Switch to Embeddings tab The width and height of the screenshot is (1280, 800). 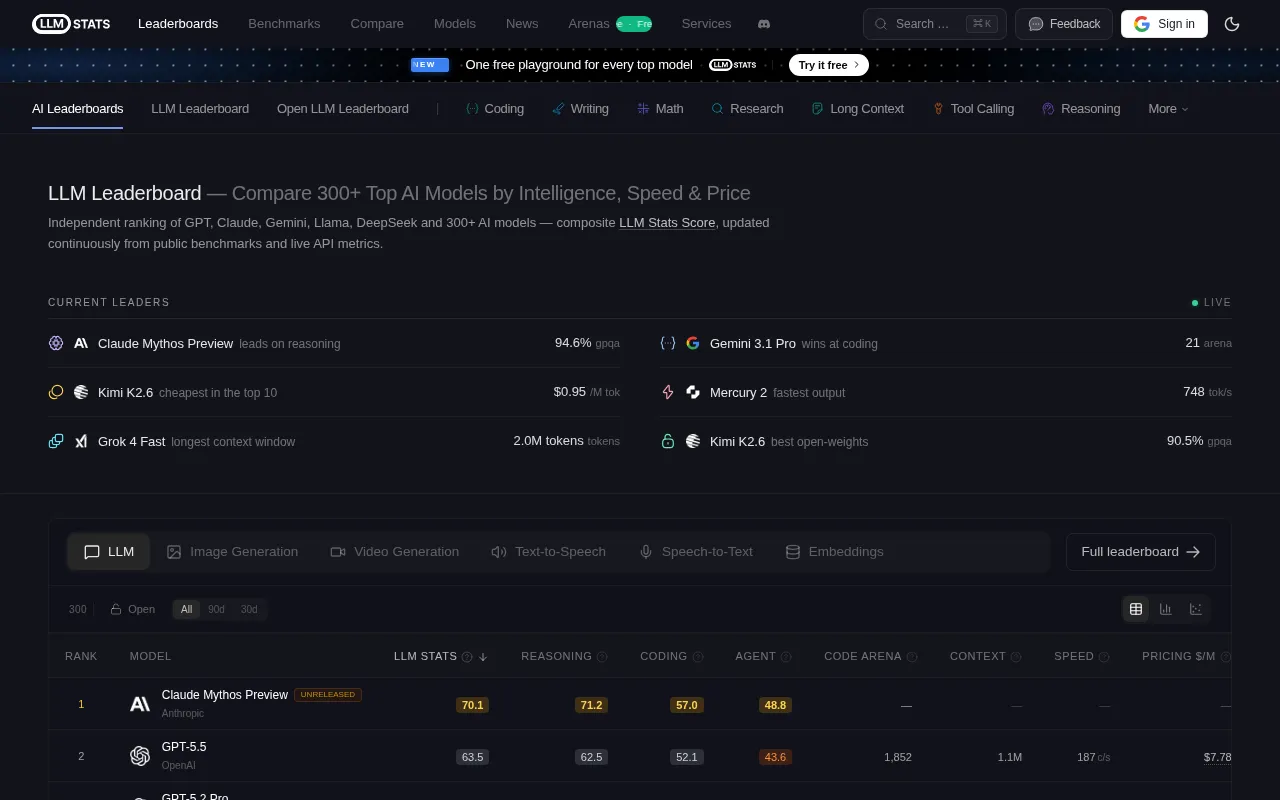tap(835, 552)
